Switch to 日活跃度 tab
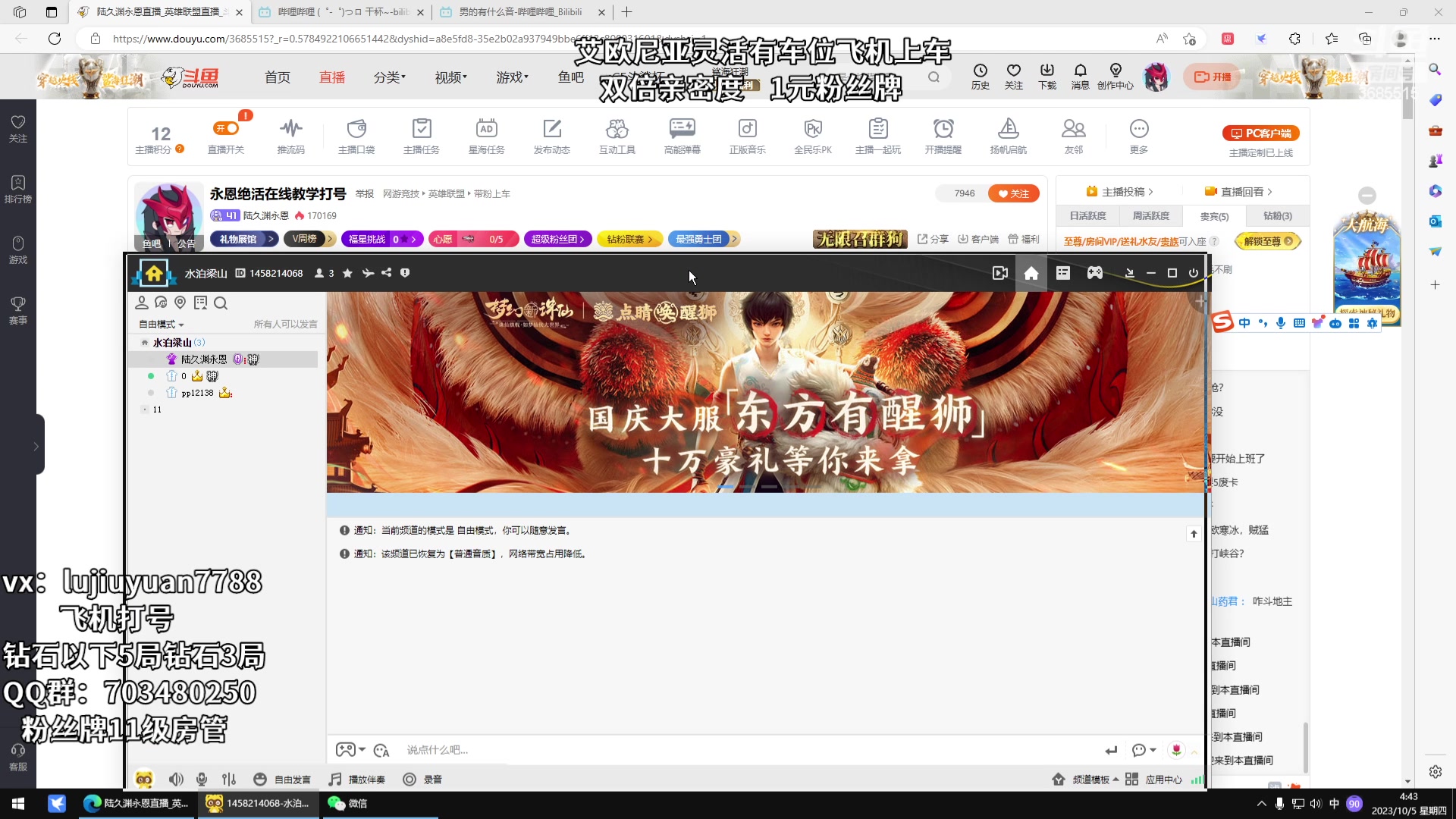 [1087, 216]
